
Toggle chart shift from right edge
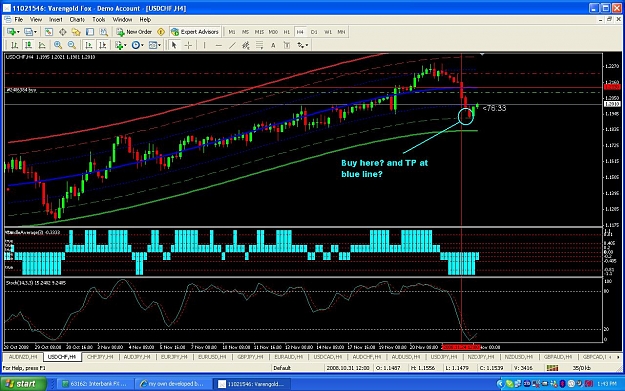102,45
